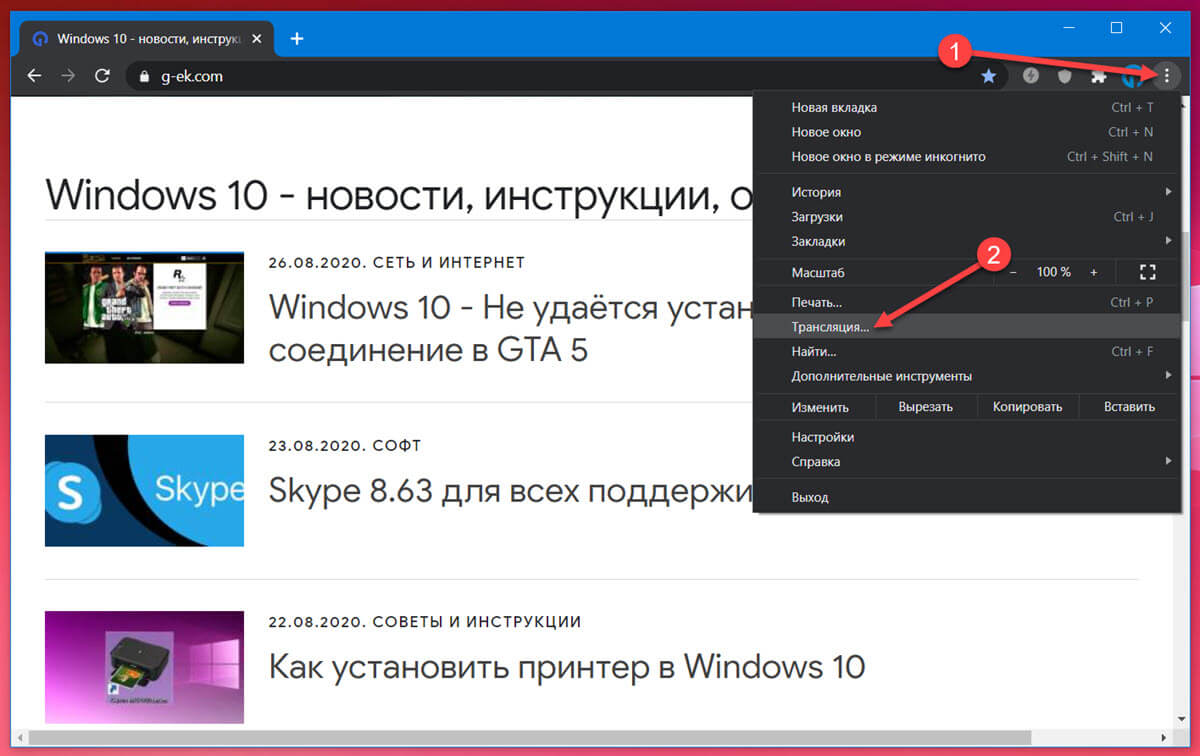Select 'Печать...' menu item
This screenshot has height=756, width=1200.
point(967,302)
